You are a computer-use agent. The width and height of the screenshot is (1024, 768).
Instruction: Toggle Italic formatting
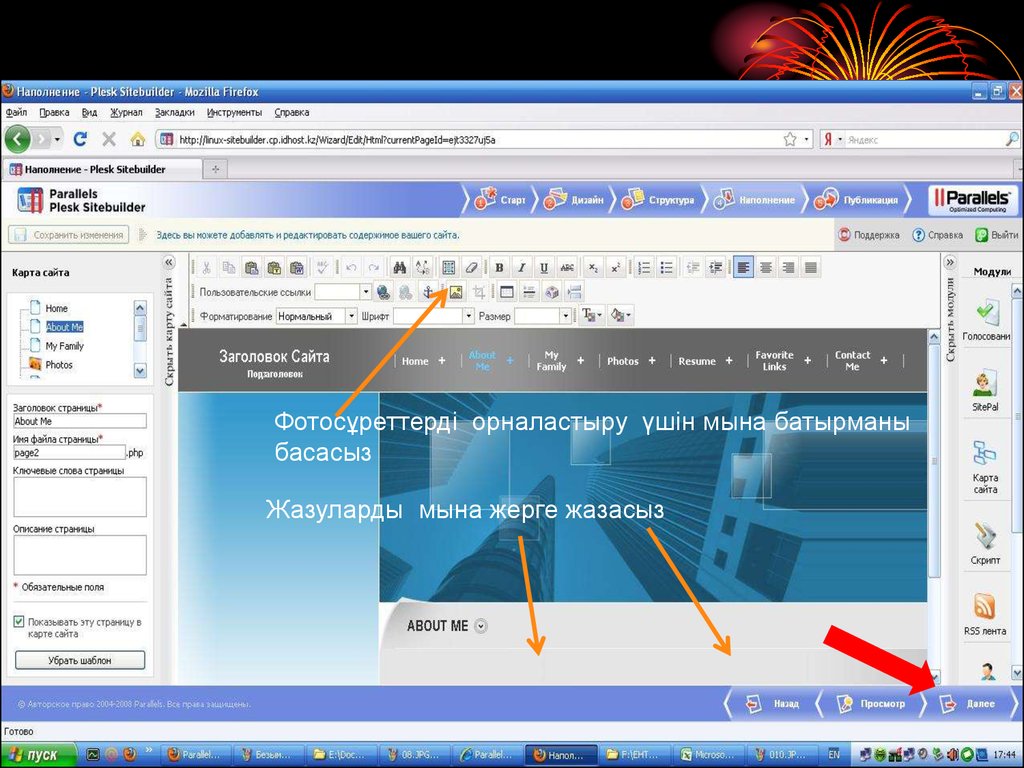tap(522, 268)
